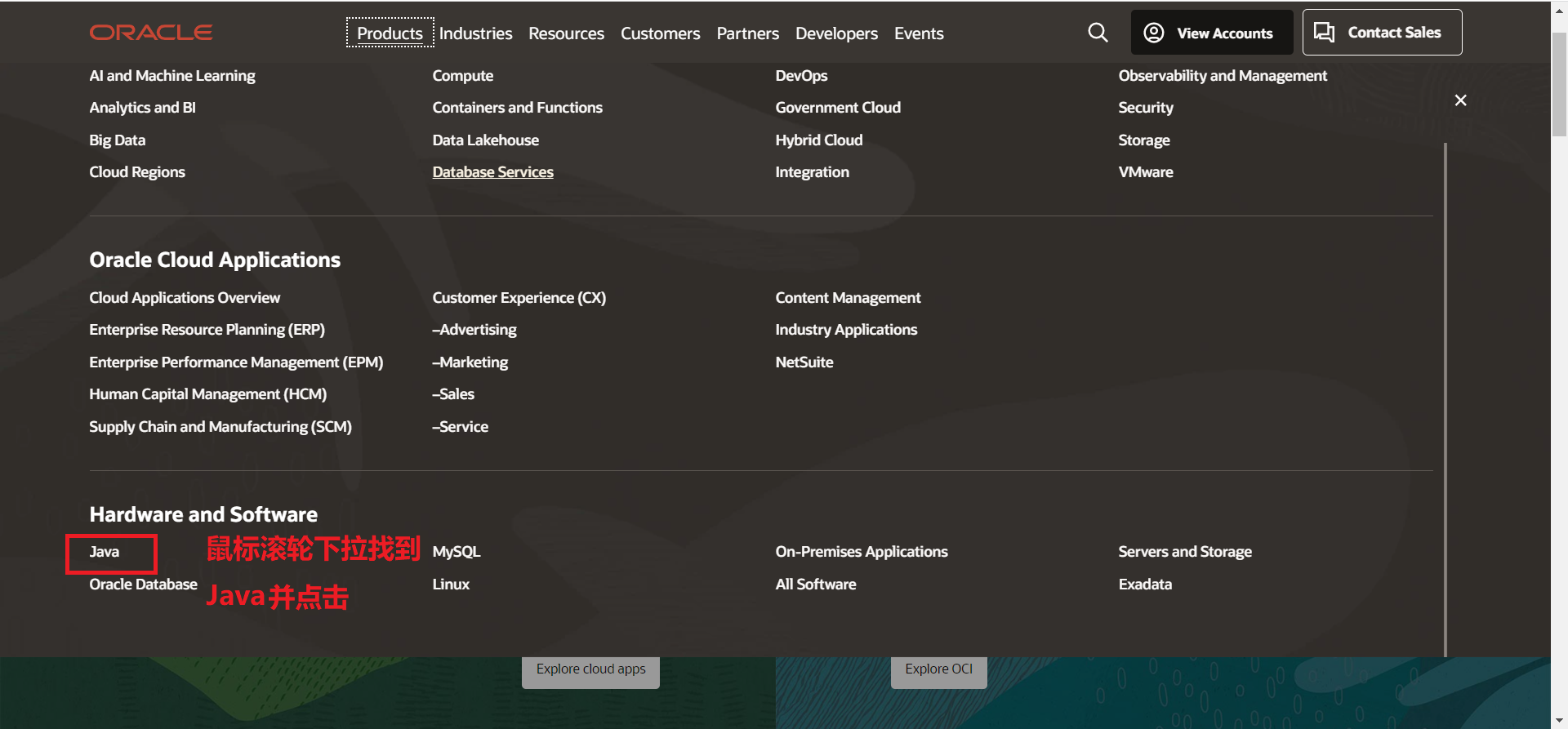Open Containers and Functions
The height and width of the screenshot is (729, 1568).
517,108
